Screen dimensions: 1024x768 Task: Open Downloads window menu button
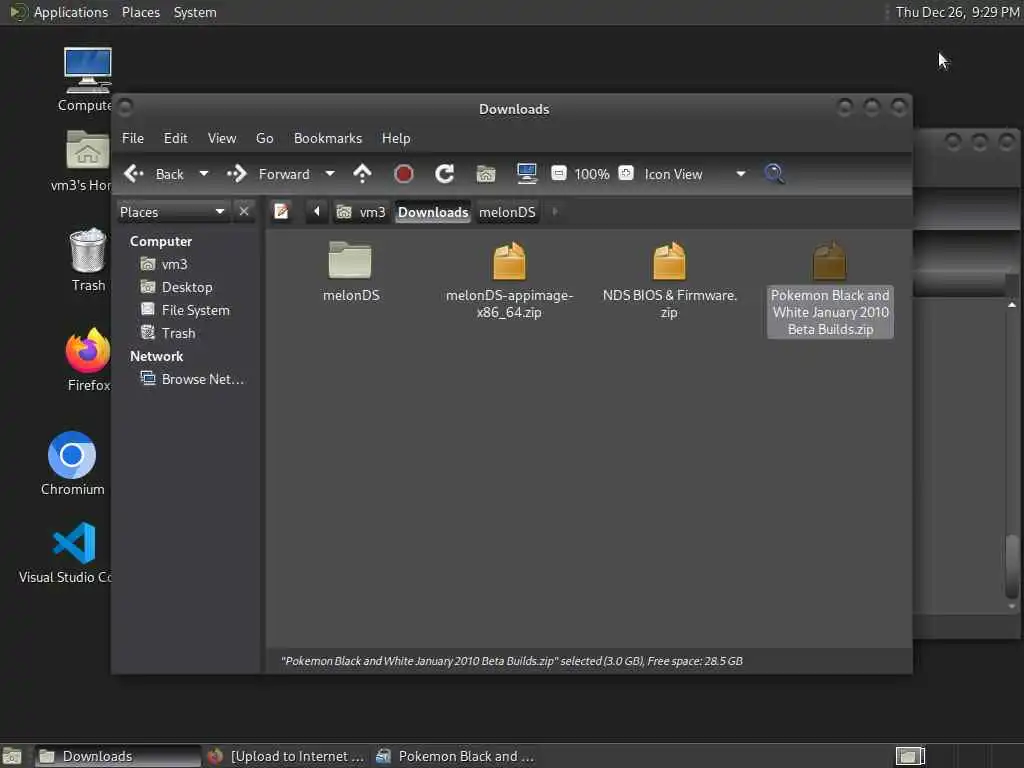[125, 106]
